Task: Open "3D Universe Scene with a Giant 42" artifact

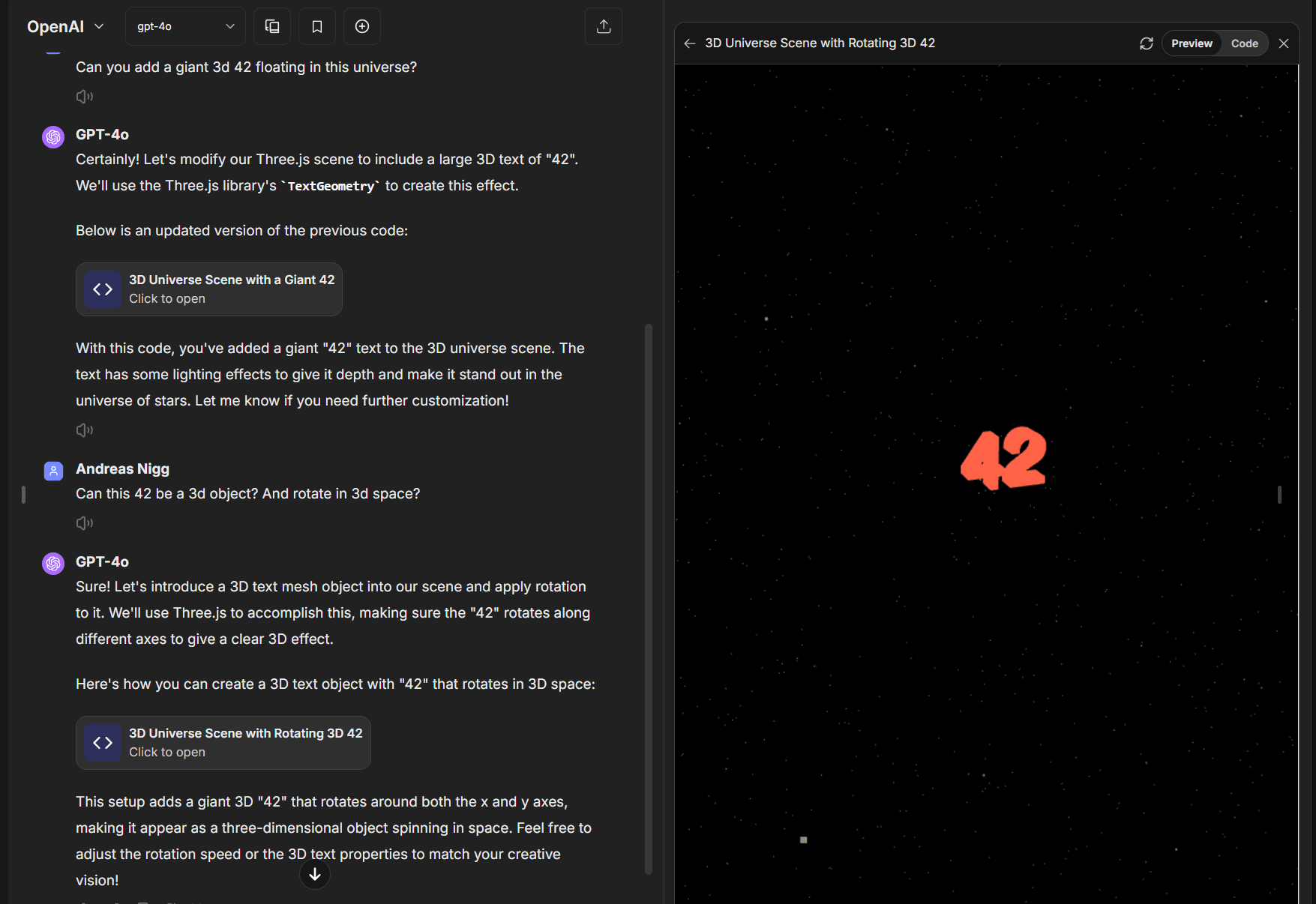Action: pyautogui.click(x=209, y=289)
